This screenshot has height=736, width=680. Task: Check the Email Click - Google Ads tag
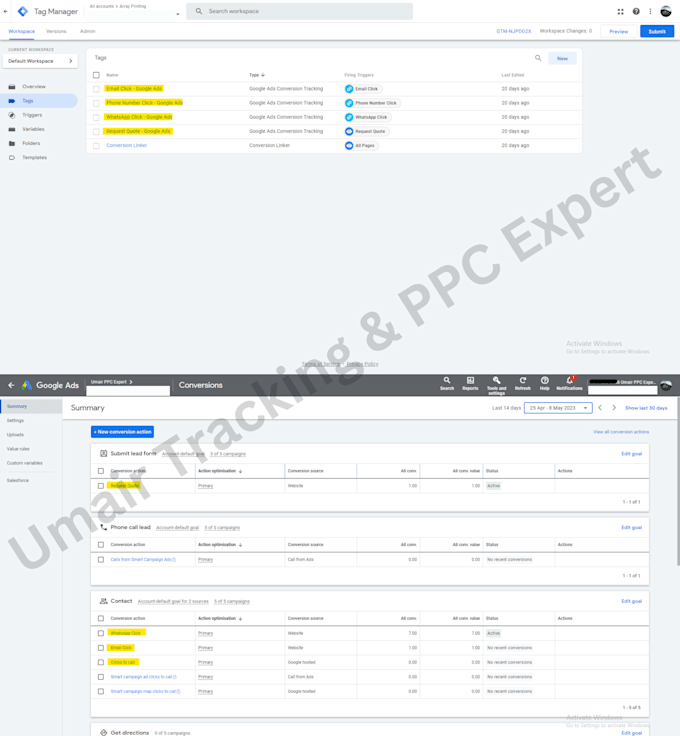(x=96, y=89)
